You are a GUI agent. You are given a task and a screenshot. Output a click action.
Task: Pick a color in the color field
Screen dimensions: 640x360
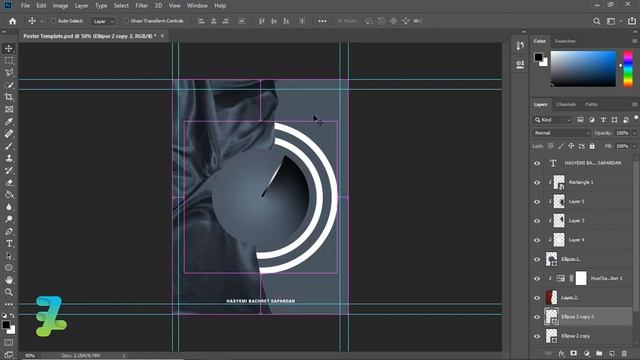pos(583,69)
